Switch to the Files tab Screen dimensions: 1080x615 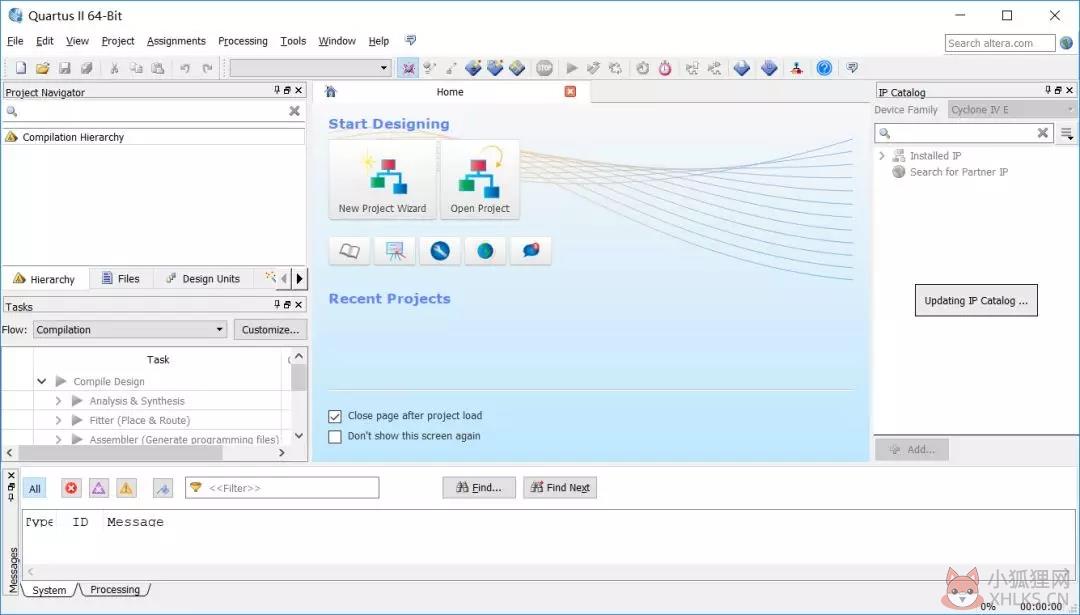pyautogui.click(x=121, y=279)
